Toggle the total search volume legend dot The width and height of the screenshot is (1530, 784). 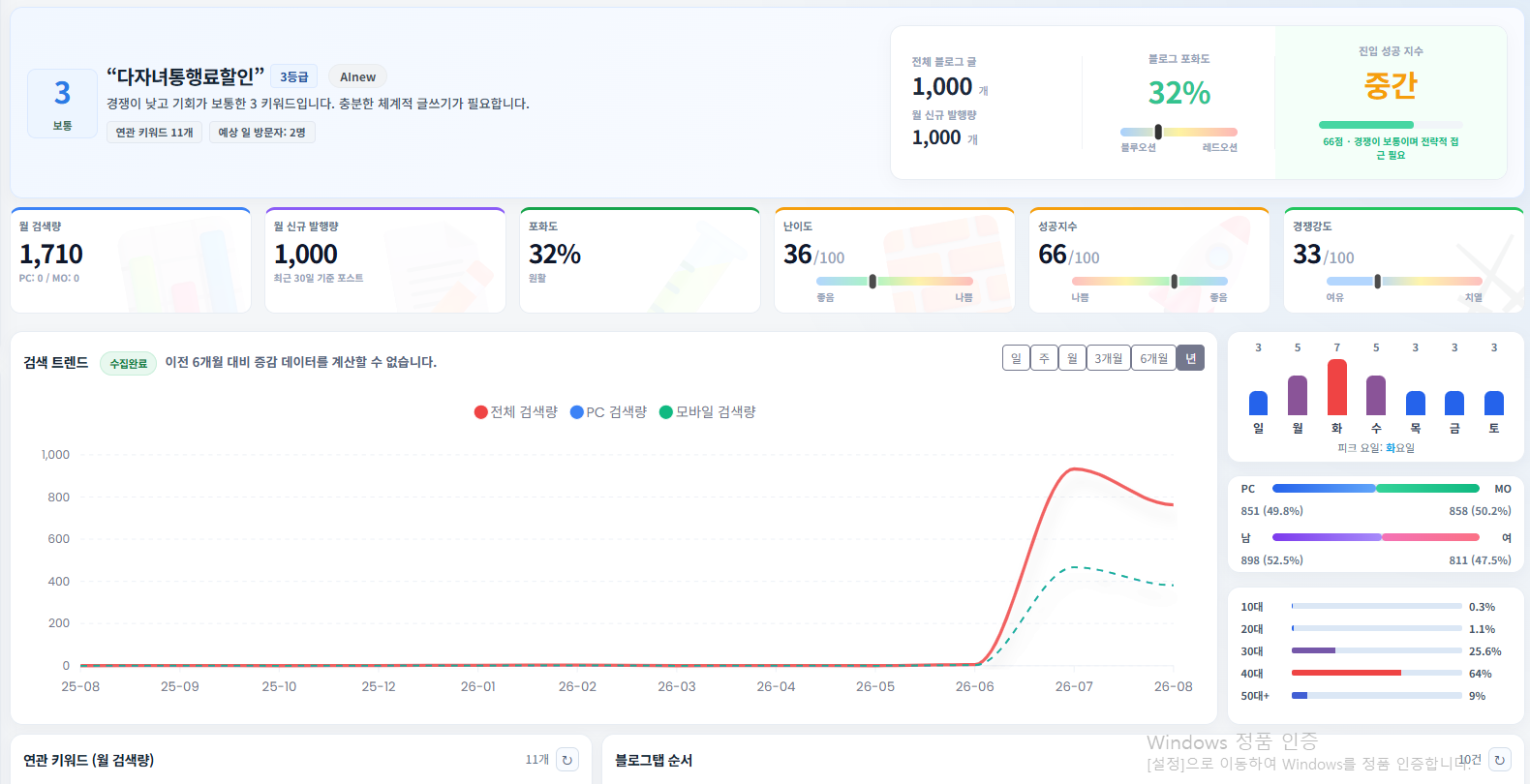point(480,412)
